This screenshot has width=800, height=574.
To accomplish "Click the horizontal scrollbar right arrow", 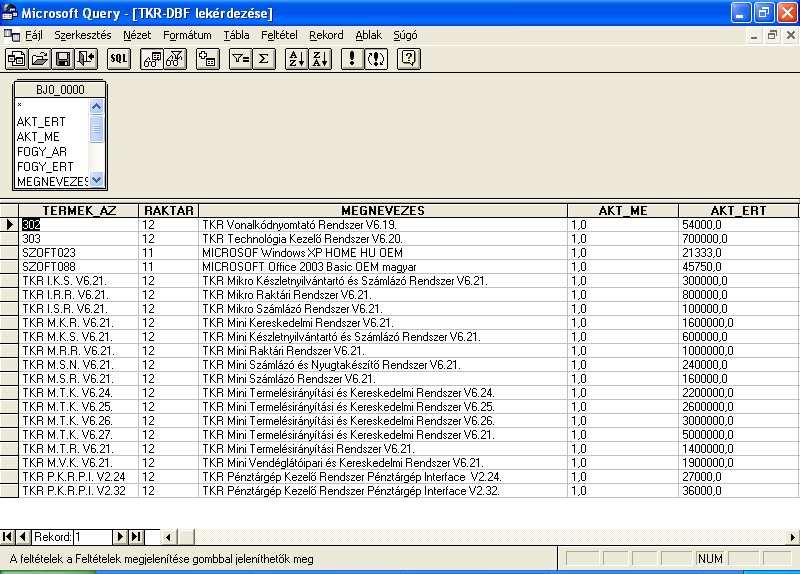I will click(792, 537).
